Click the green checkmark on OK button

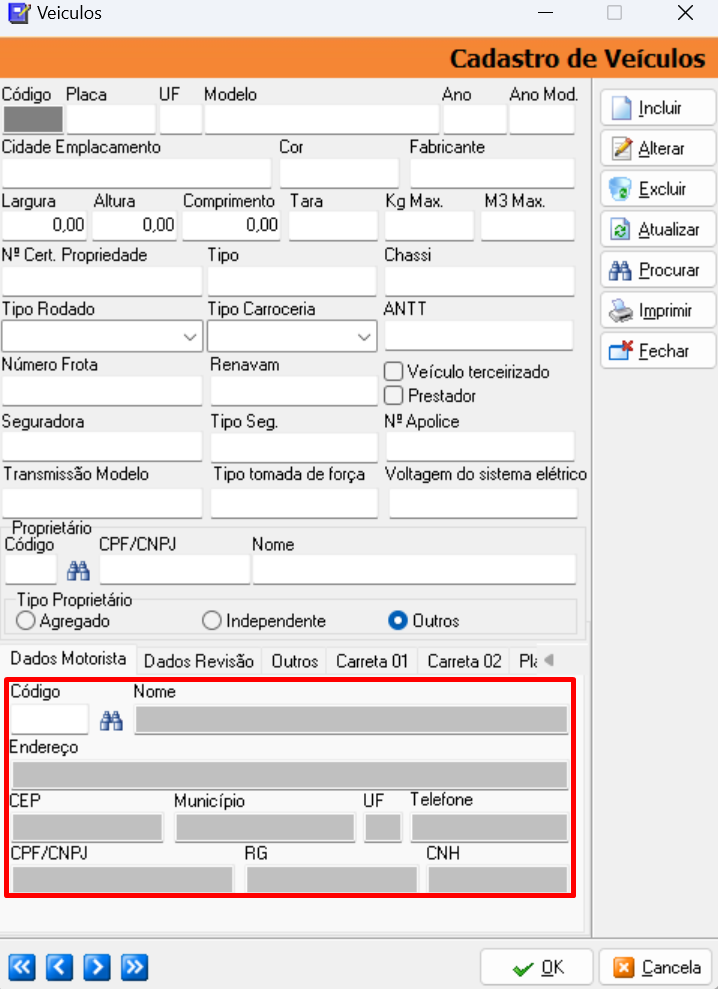pyautogui.click(x=522, y=969)
